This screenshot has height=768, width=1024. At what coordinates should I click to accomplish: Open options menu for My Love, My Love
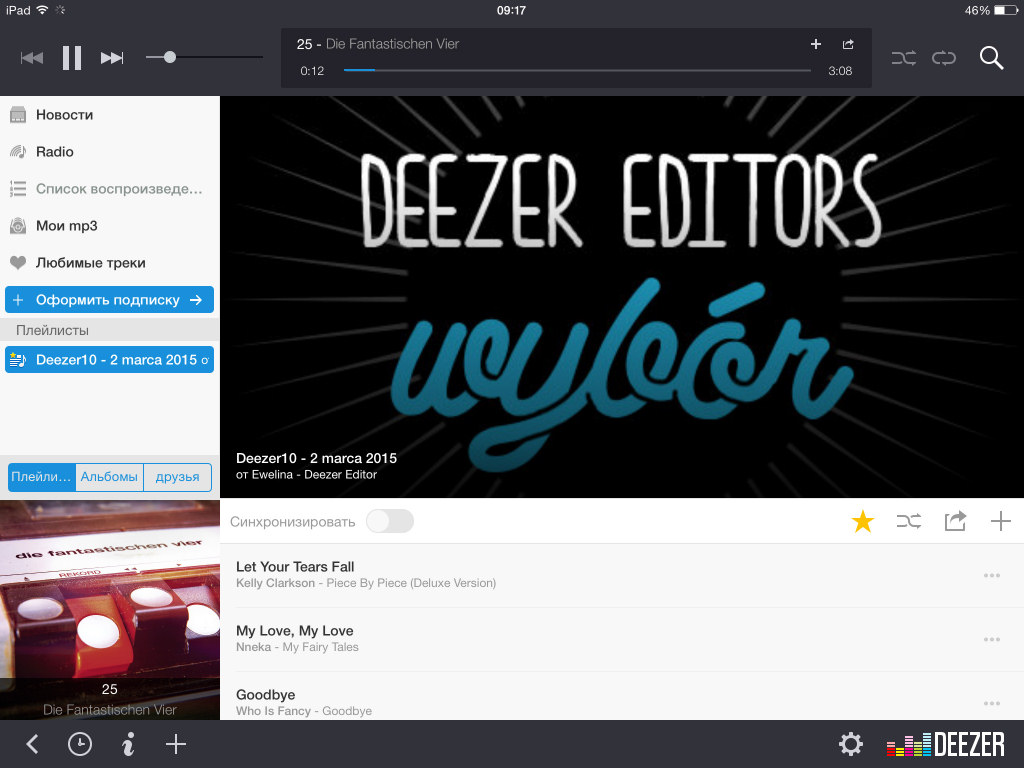pos(991,639)
